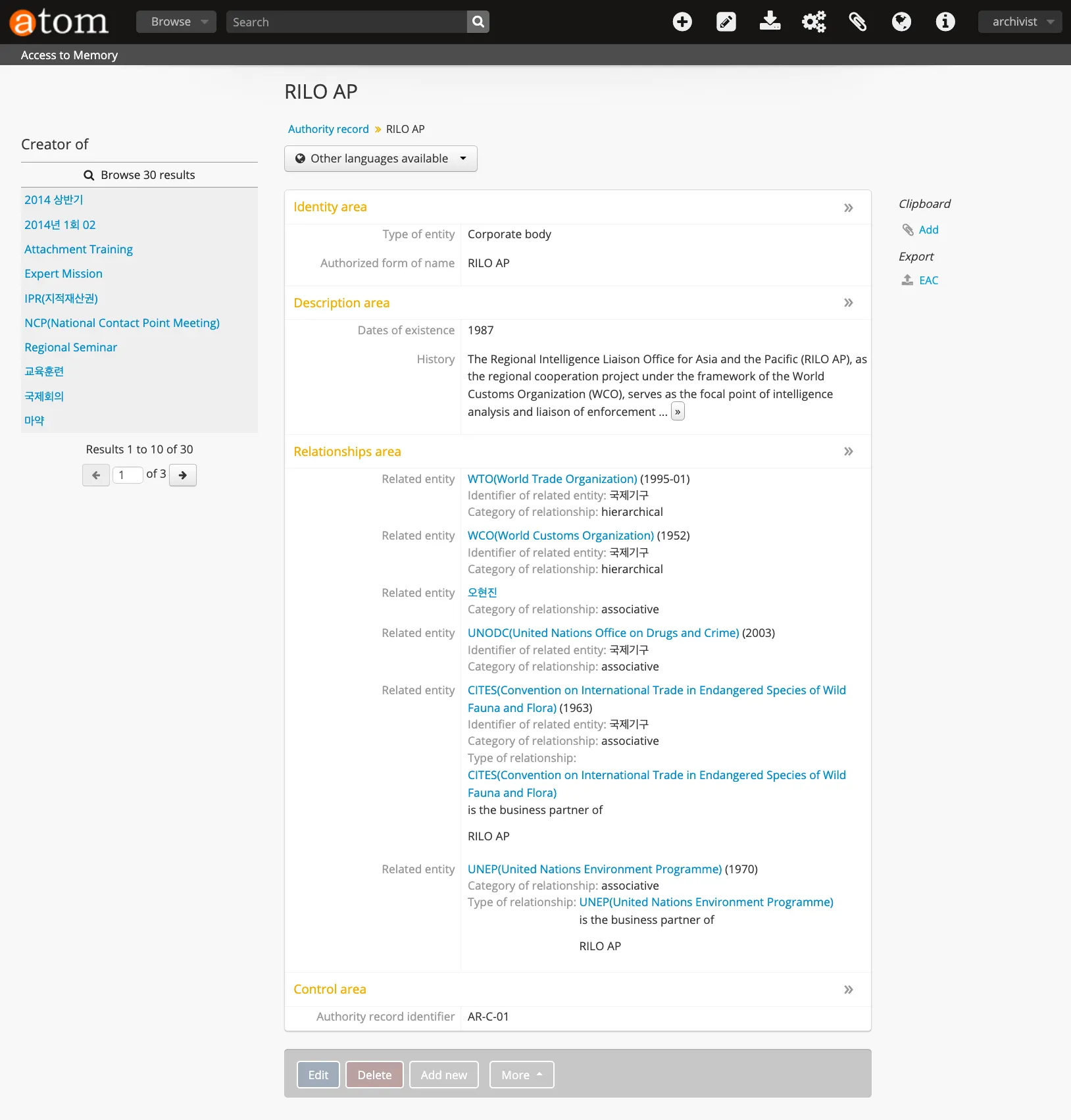Open the 2014 상반기 result
This screenshot has width=1071, height=1120.
click(x=54, y=200)
